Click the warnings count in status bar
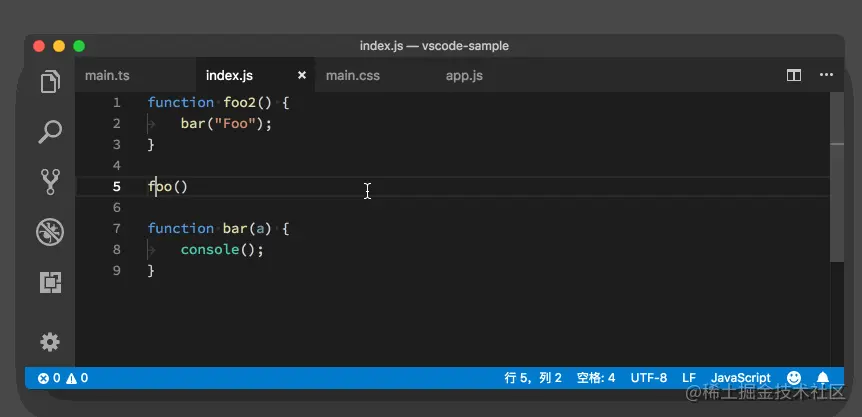This screenshot has width=862, height=417. point(77,378)
